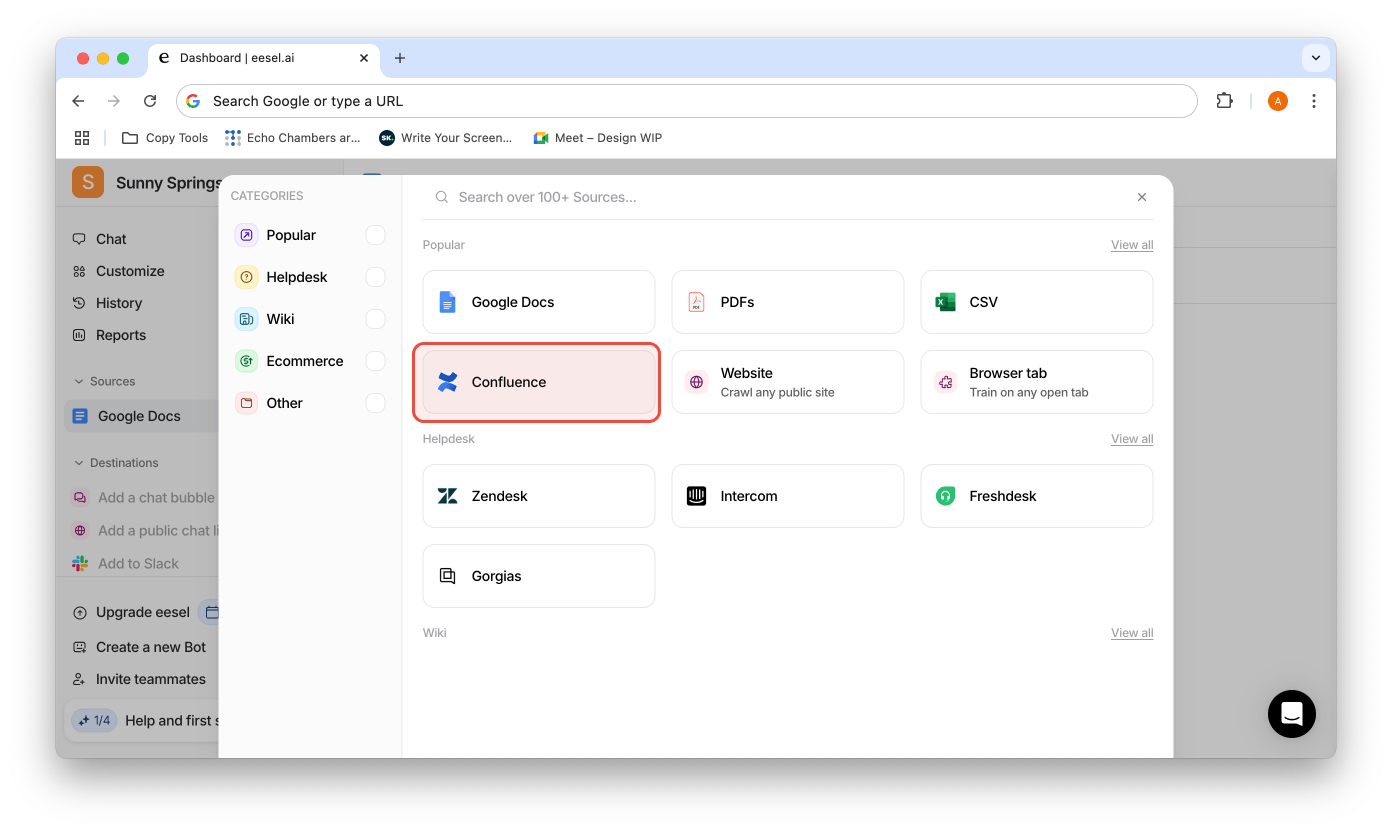Click the Confluence logo icon
This screenshot has height=832, width=1392.
click(448, 382)
